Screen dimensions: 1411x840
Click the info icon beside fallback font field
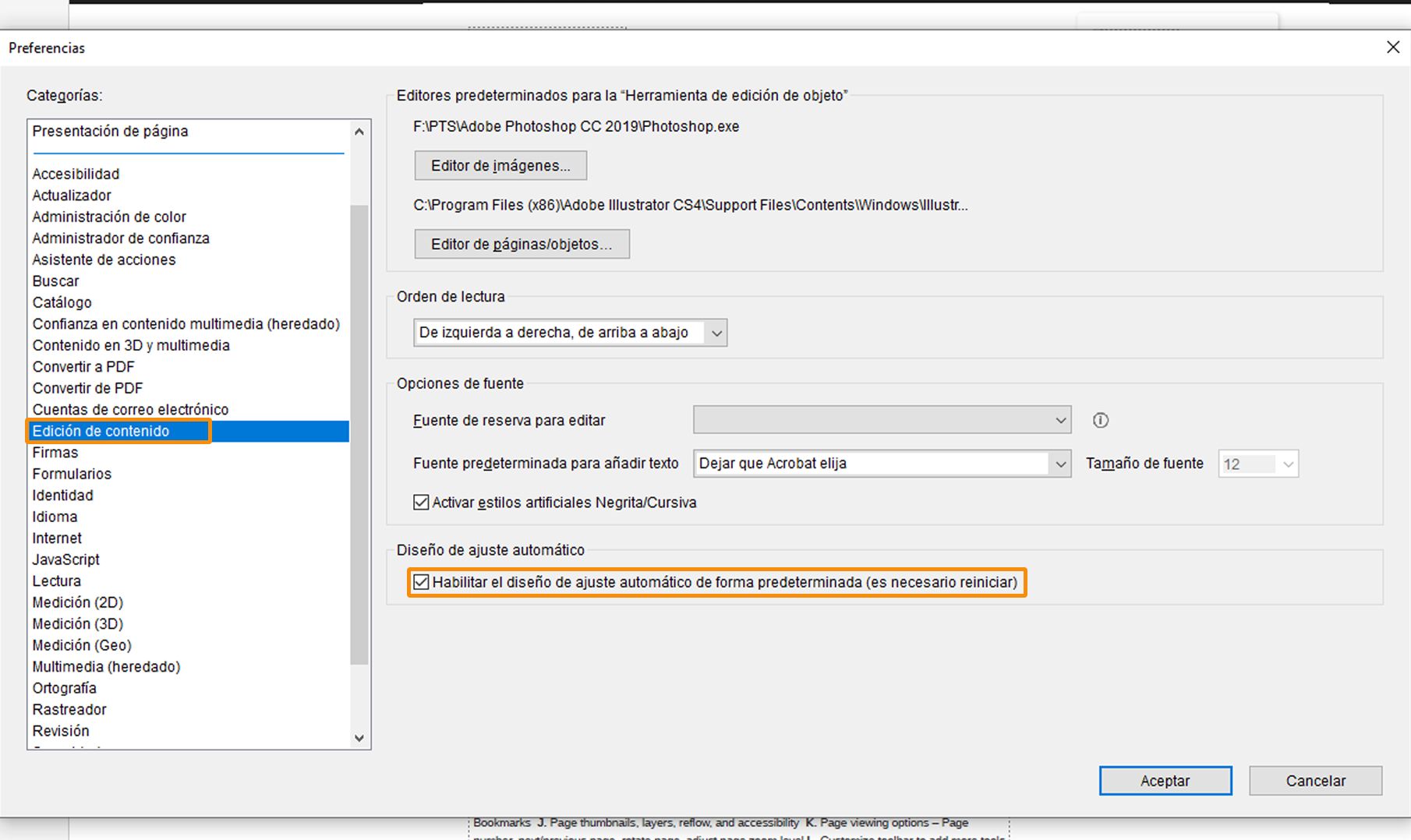pos(1101,420)
